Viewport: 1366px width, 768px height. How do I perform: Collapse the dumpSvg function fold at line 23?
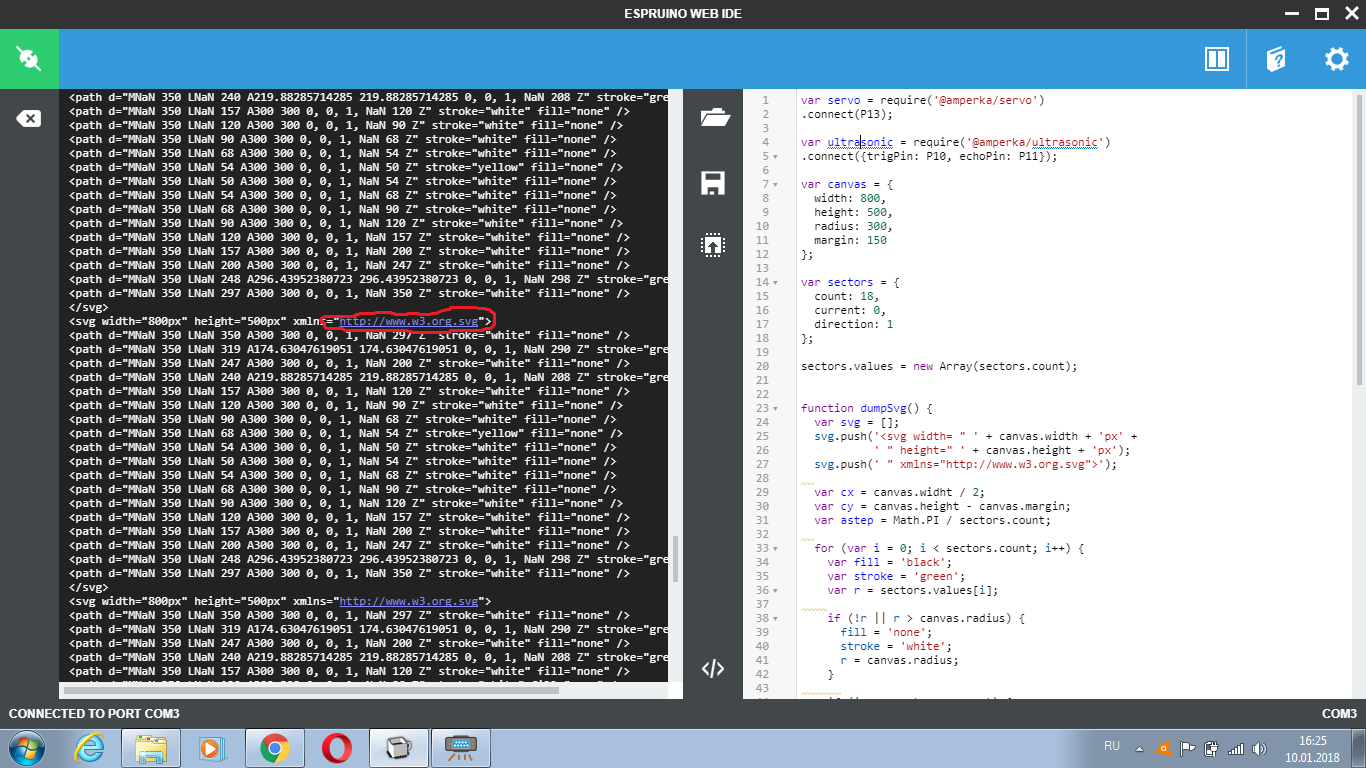[x=775, y=408]
